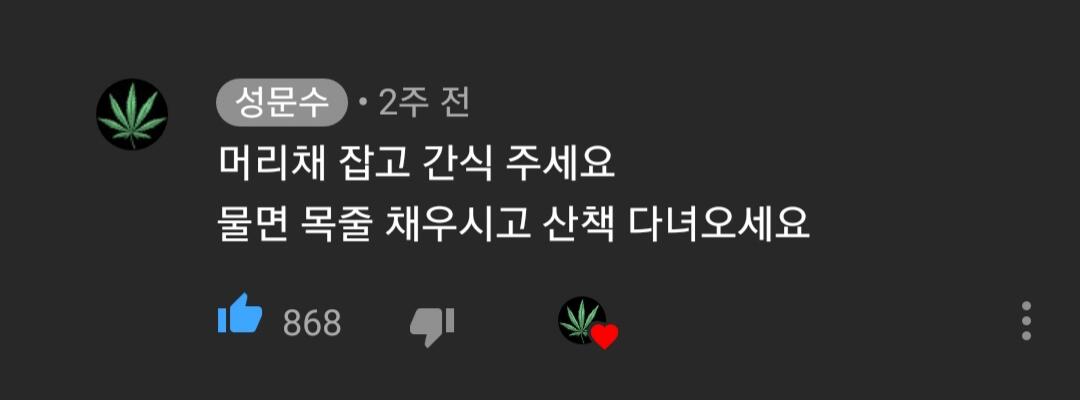Click the word 잡고 in first line
Image resolution: width=1080 pixels, height=400 pixels.
tap(377, 165)
